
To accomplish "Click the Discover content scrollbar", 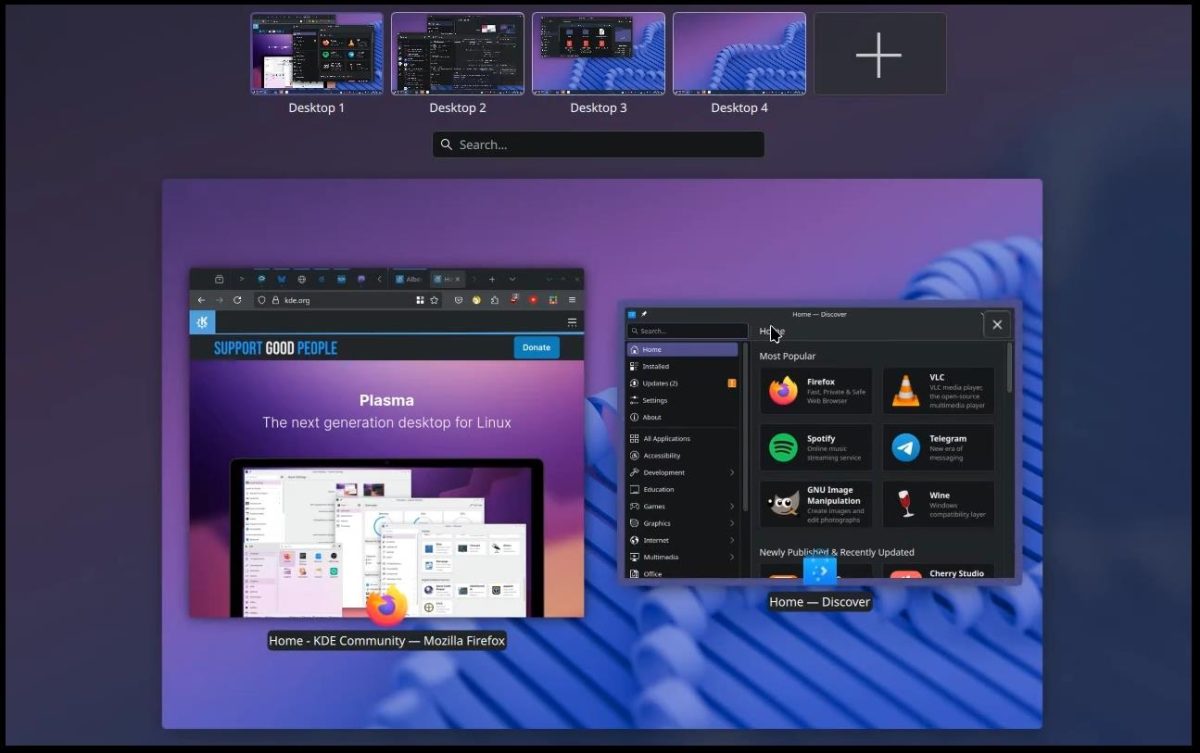I will pos(1009,366).
